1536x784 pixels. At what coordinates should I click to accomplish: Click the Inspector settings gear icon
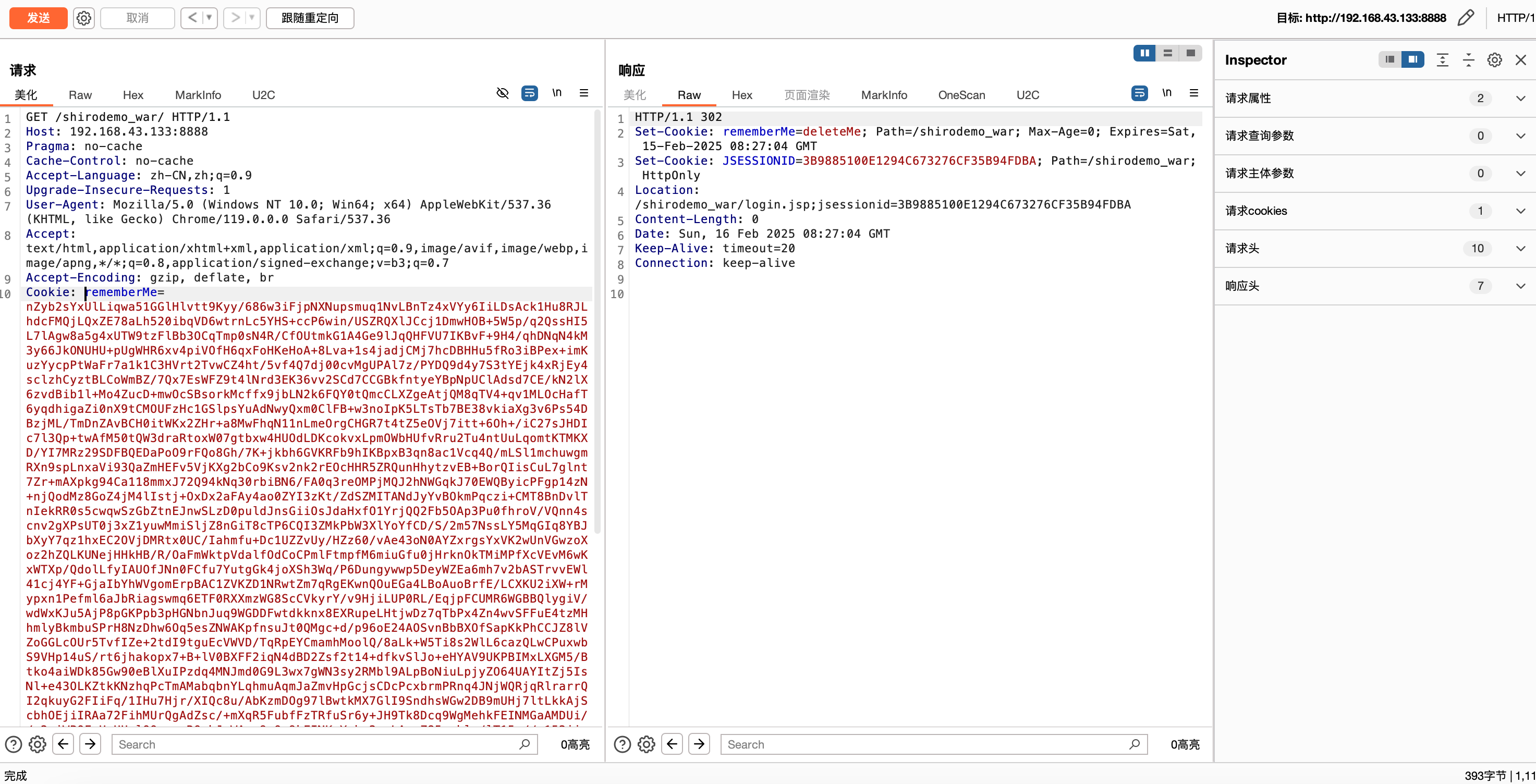point(1494,59)
